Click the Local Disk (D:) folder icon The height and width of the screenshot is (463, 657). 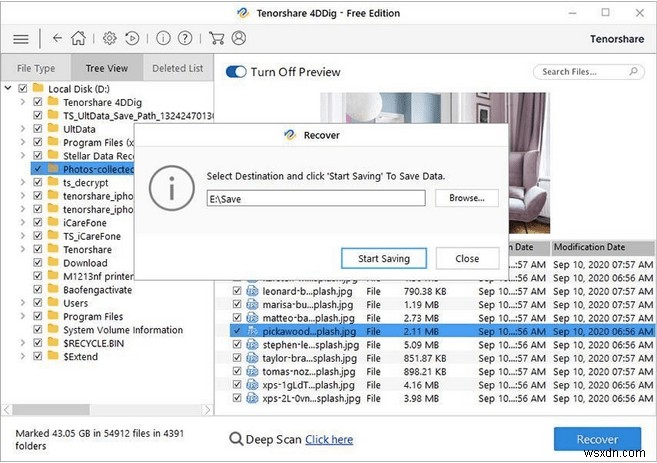[x=38, y=88]
